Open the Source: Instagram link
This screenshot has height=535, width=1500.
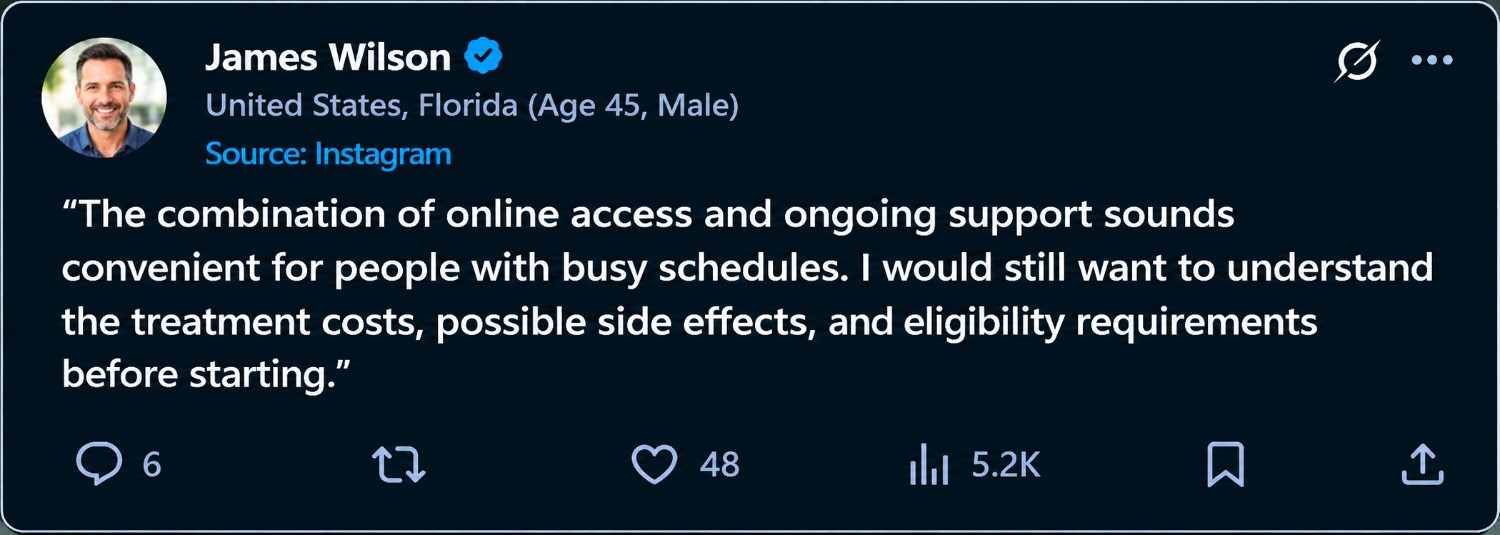328,154
